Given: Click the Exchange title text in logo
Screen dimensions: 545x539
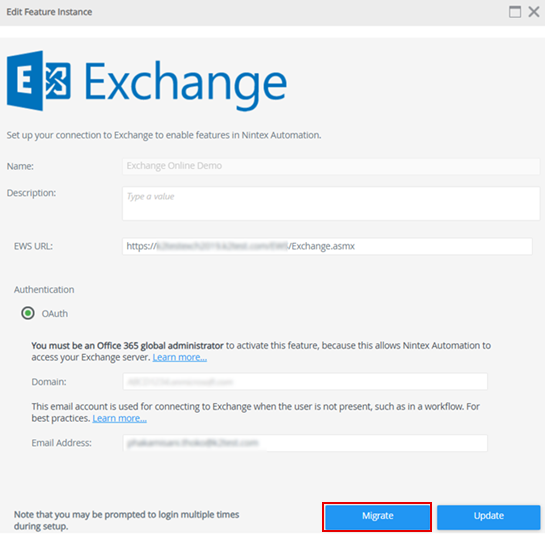Looking at the screenshot, I should [x=185, y=85].
